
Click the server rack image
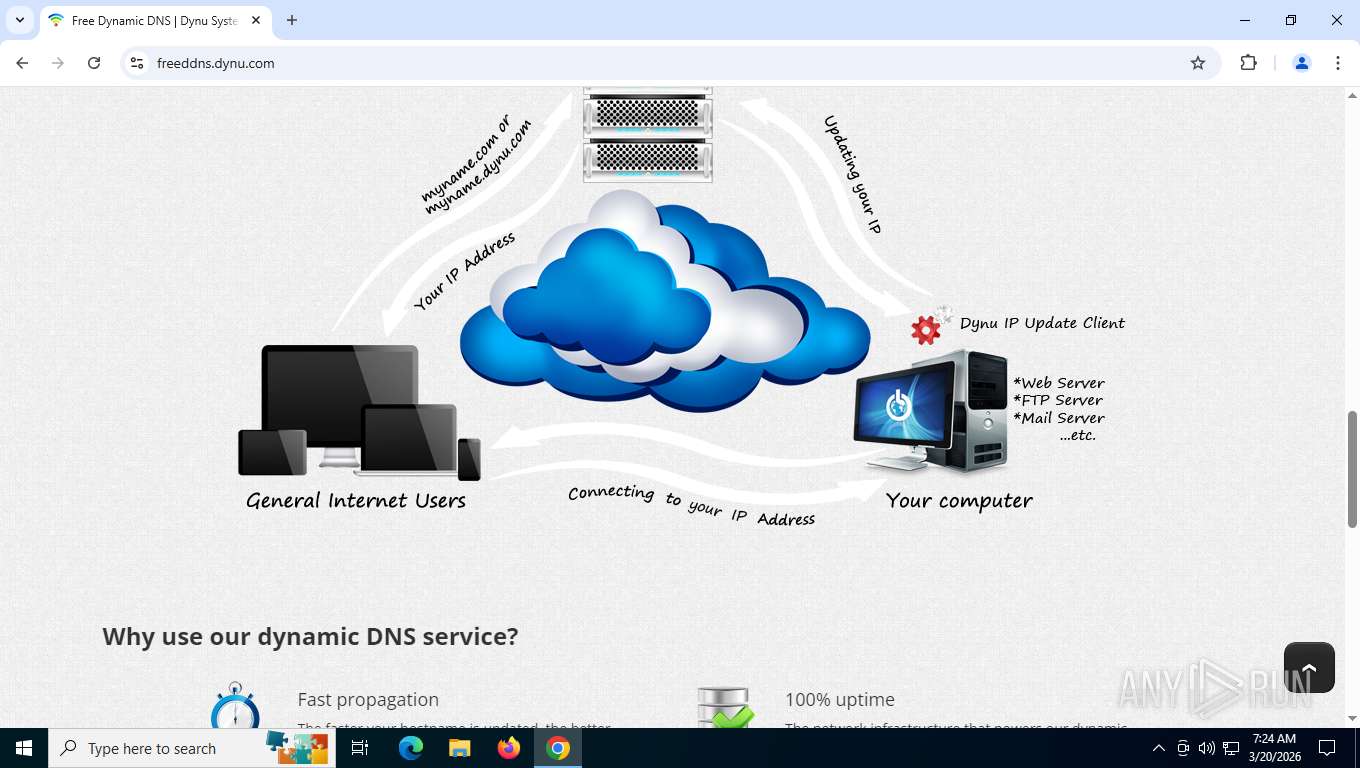point(648,134)
